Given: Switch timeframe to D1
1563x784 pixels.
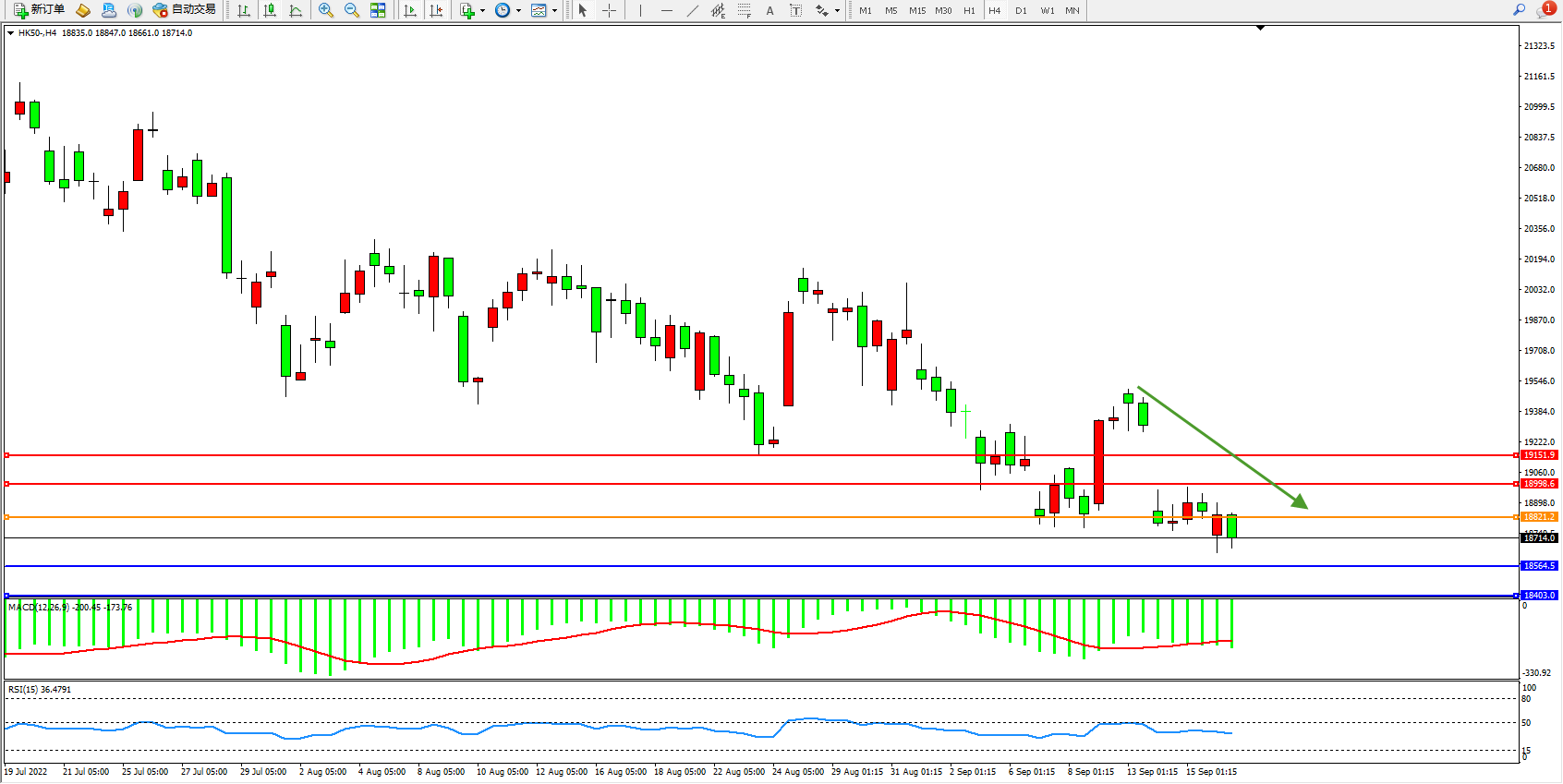Looking at the screenshot, I should pyautogui.click(x=1021, y=10).
